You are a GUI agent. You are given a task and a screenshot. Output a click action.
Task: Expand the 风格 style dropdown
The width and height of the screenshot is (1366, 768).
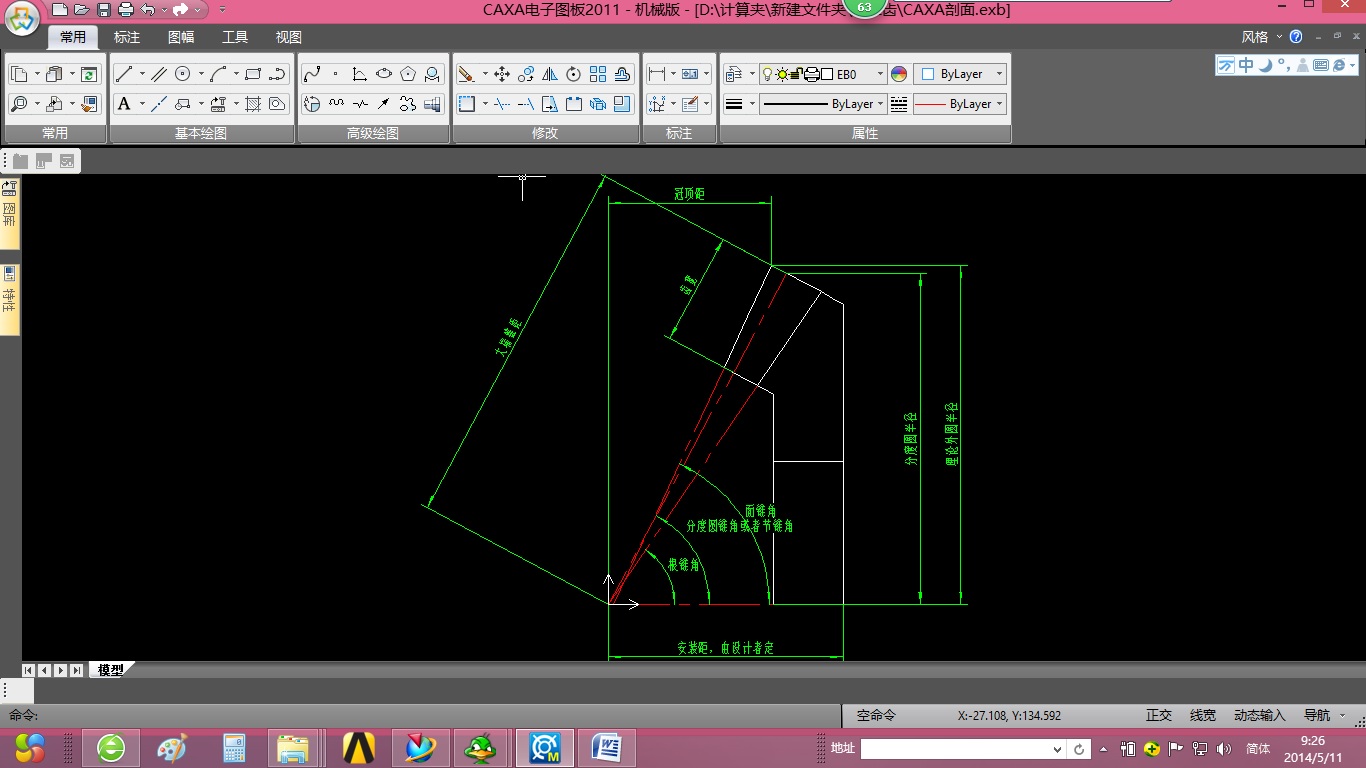(x=1260, y=37)
